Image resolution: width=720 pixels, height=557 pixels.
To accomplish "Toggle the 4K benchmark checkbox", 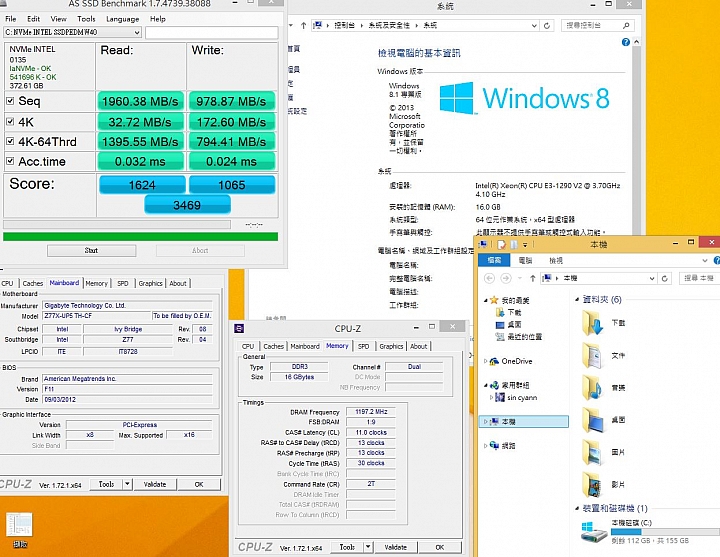I will (x=10, y=122).
